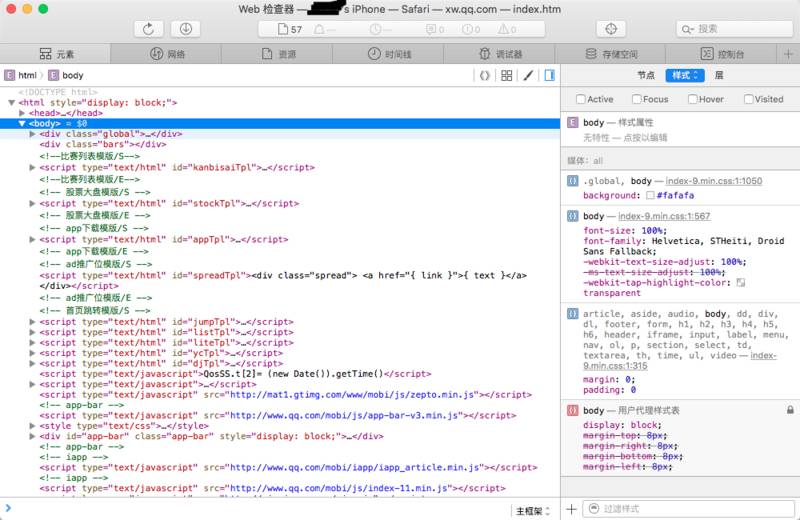Click the add new style rule plus icon

pyautogui.click(x=571, y=509)
